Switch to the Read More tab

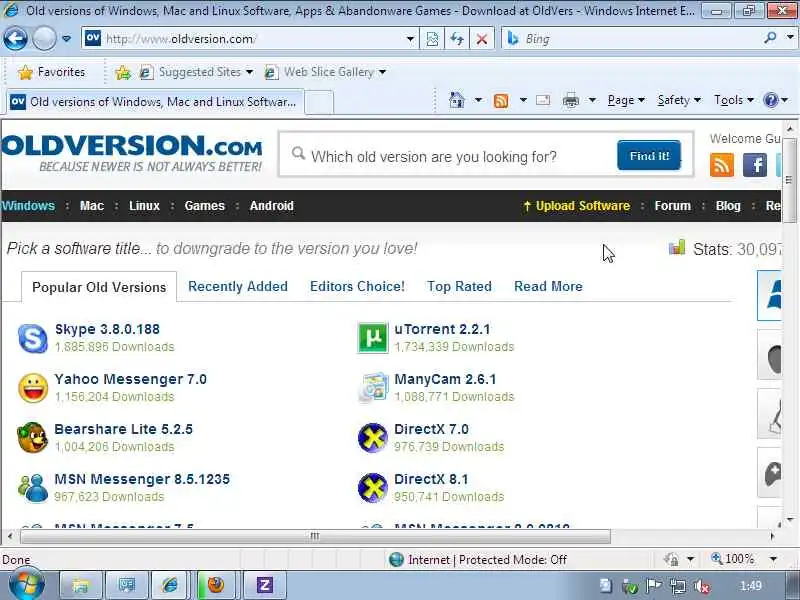[x=548, y=286]
